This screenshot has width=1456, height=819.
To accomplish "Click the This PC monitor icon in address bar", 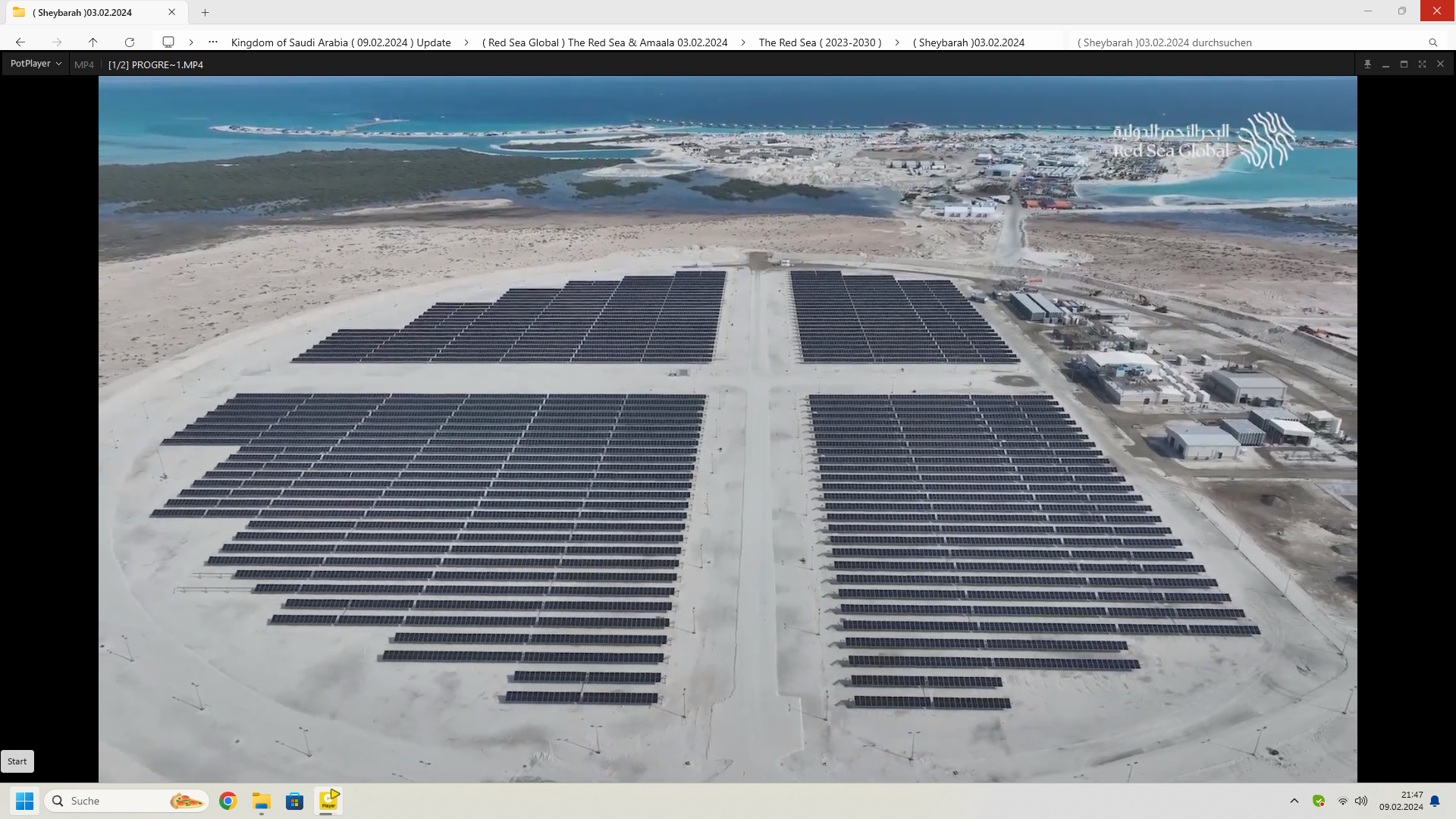I will (168, 42).
